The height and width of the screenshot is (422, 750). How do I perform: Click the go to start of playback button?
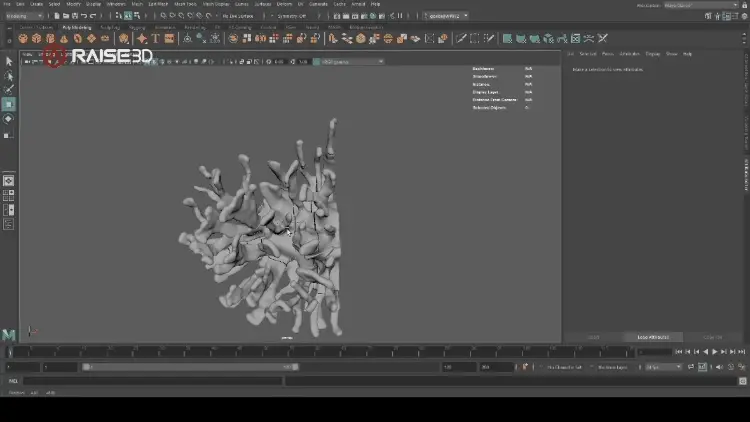click(x=679, y=352)
